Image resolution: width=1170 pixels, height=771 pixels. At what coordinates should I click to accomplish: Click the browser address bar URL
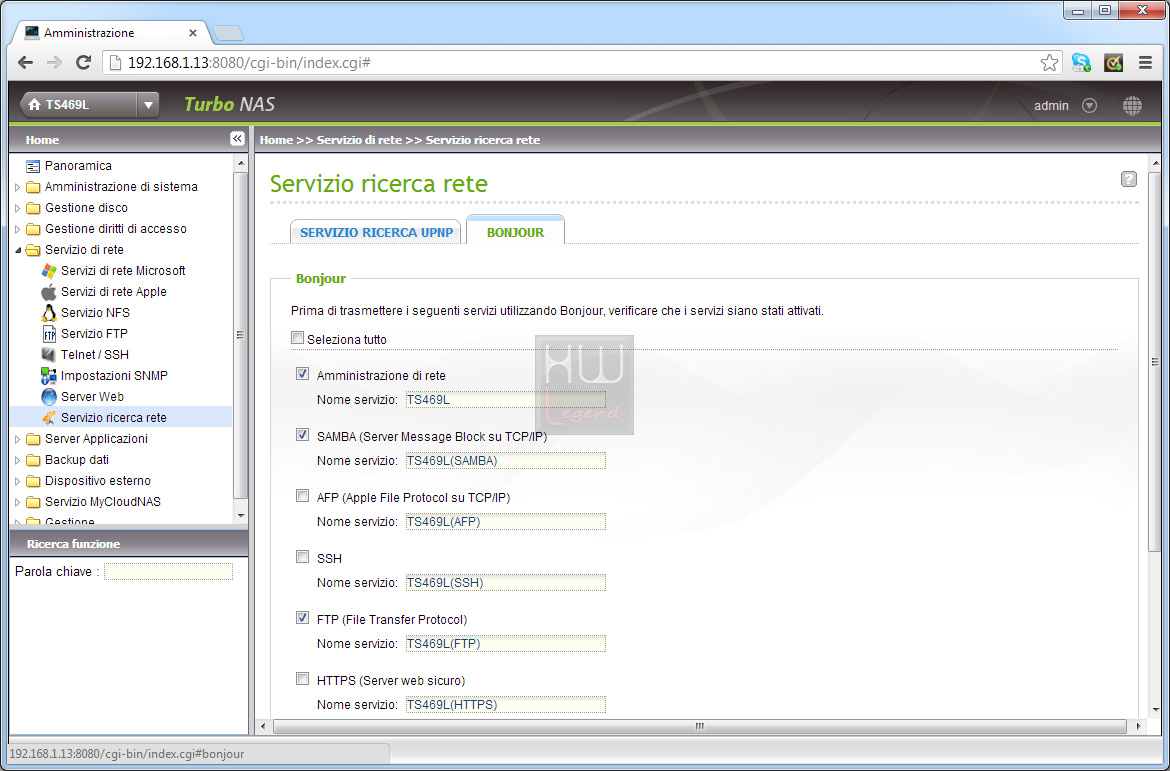(249, 63)
